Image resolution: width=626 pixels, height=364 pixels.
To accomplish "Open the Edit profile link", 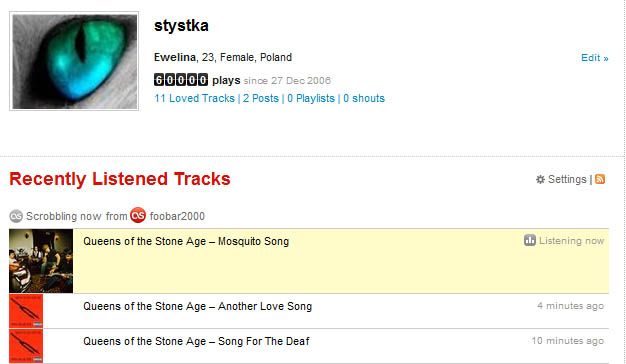I will [594, 58].
